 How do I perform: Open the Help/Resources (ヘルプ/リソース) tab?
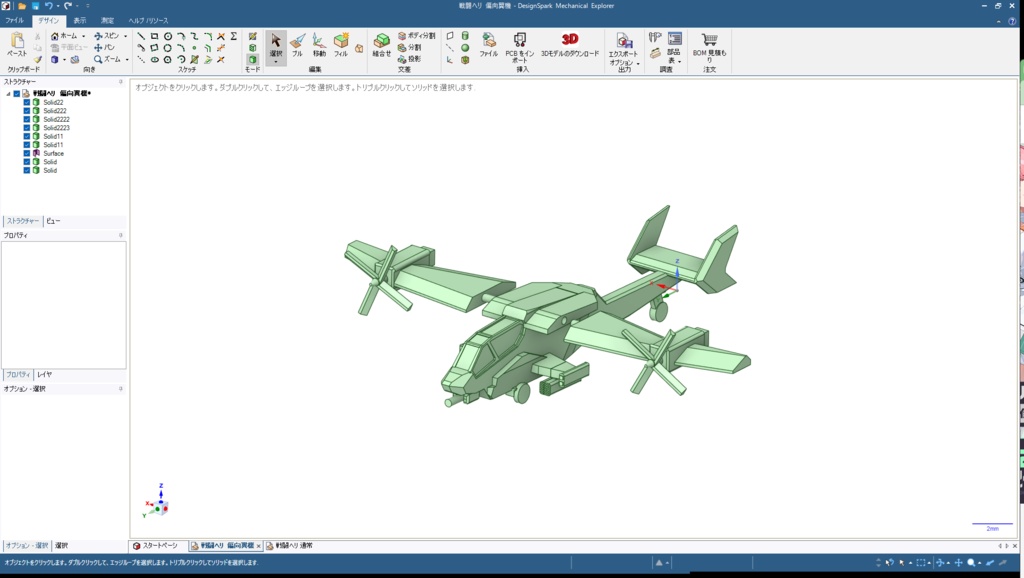click(148, 20)
